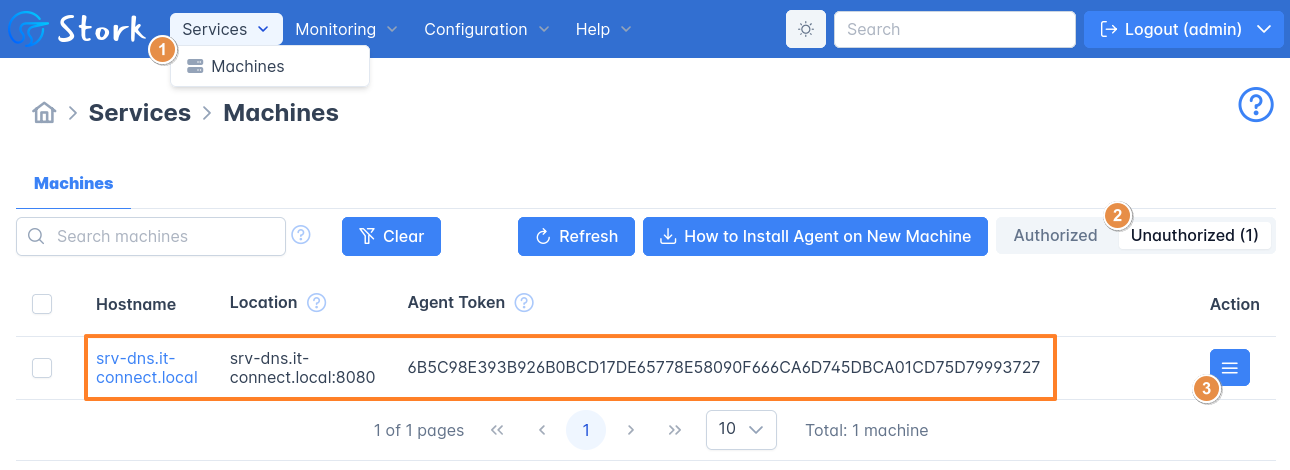Screen dimensions: 1290x470
Task: Open the page help question-mark icon
Action: pos(1256,105)
